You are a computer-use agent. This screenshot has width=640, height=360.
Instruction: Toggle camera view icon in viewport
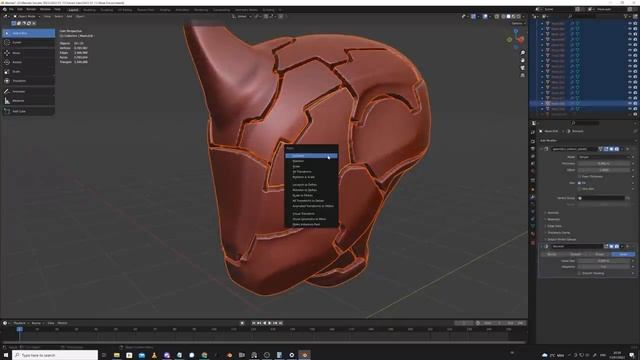[522, 68]
